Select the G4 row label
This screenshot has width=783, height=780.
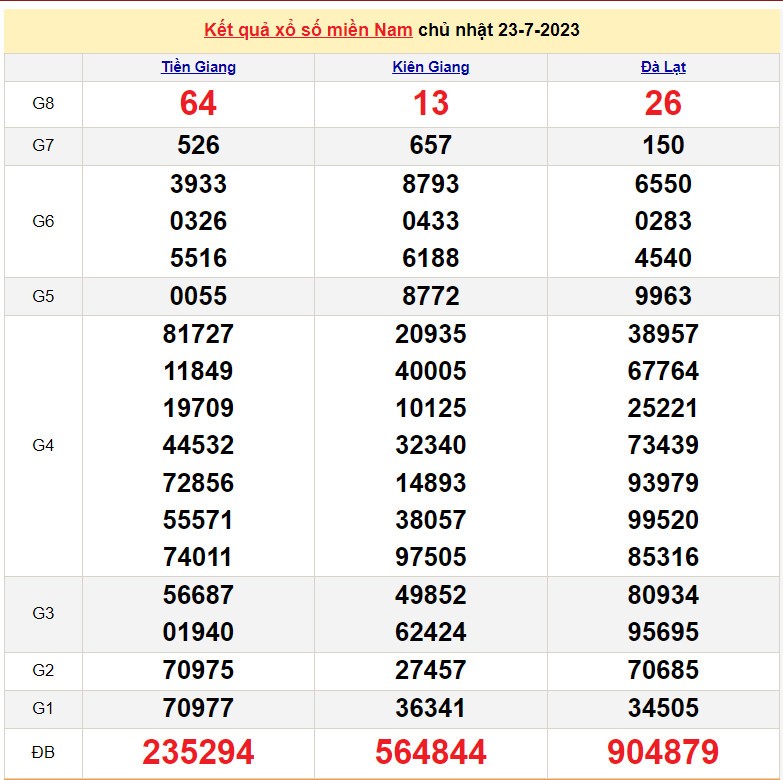[x=43, y=445]
